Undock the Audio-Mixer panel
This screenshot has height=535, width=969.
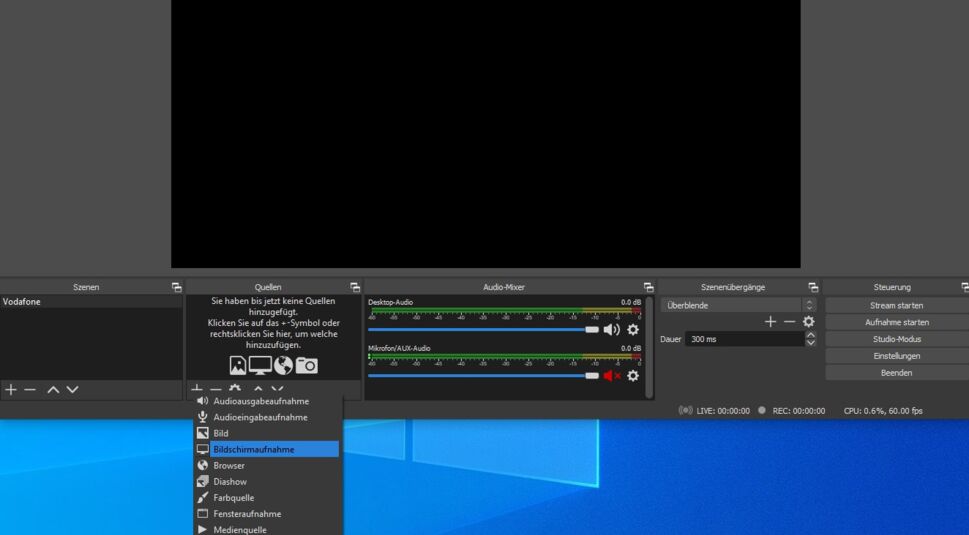648,288
